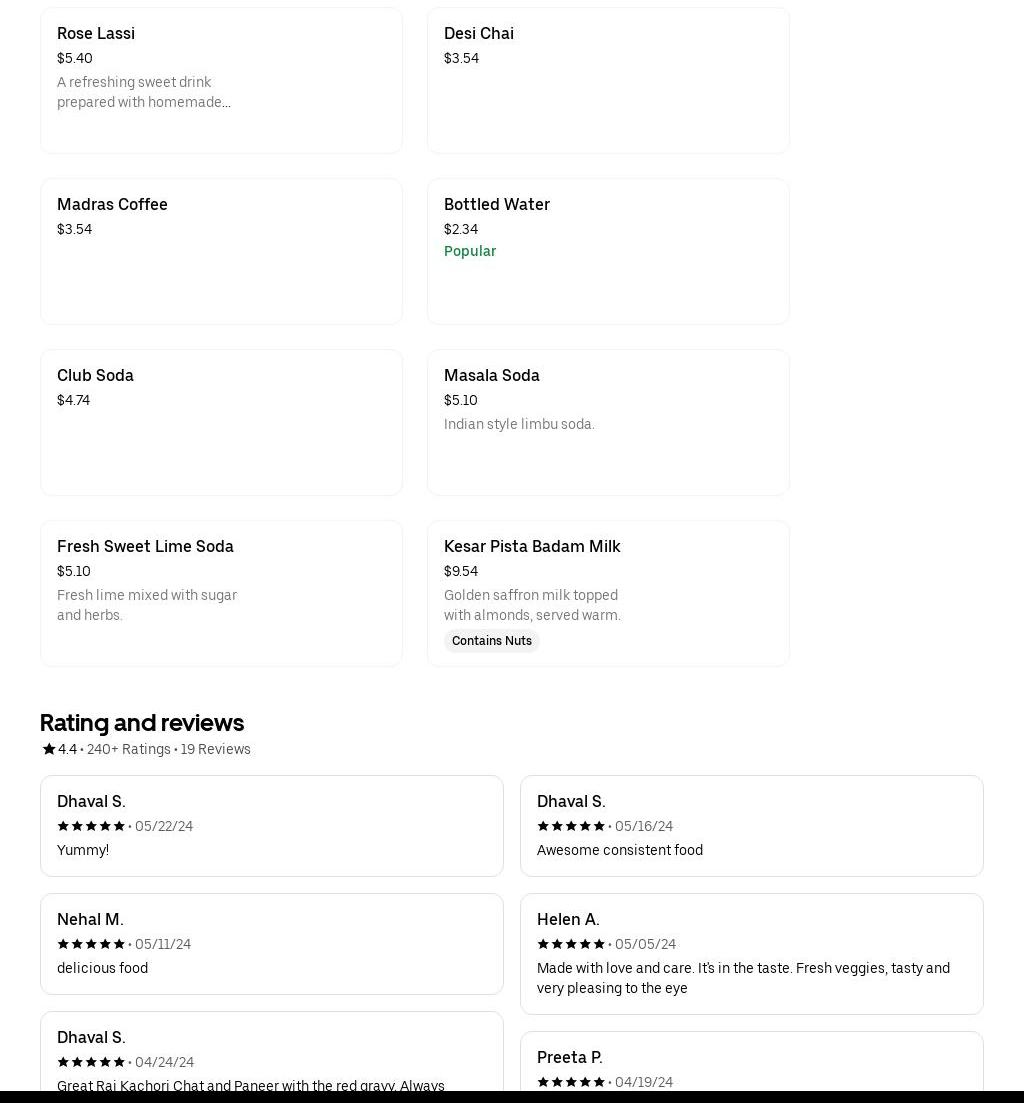Click the Rating and reviews heading
The width and height of the screenshot is (1024, 1103).
click(142, 722)
